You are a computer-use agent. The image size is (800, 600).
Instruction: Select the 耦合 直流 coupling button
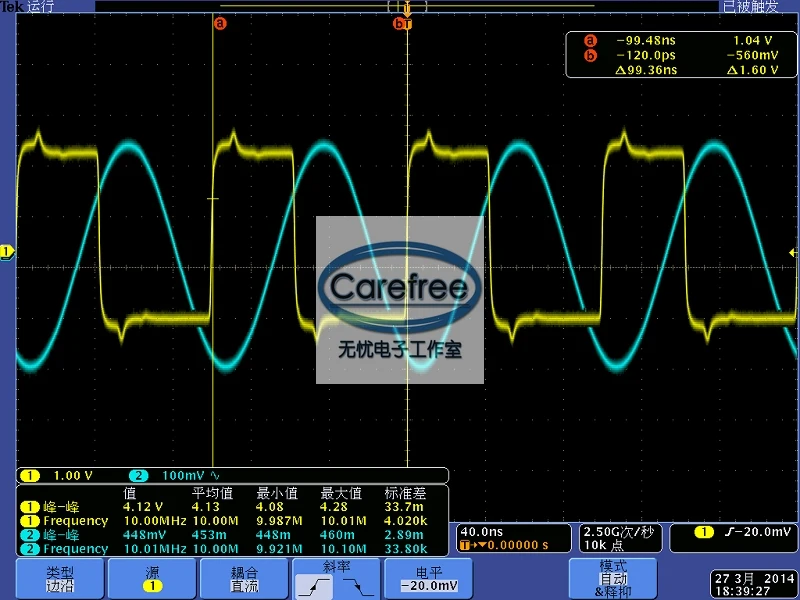point(244,579)
